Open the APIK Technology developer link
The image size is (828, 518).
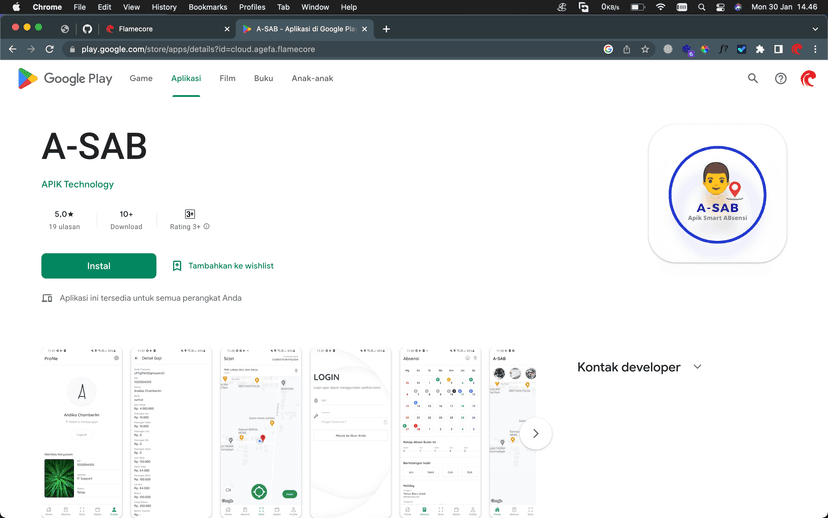pyautogui.click(x=77, y=184)
